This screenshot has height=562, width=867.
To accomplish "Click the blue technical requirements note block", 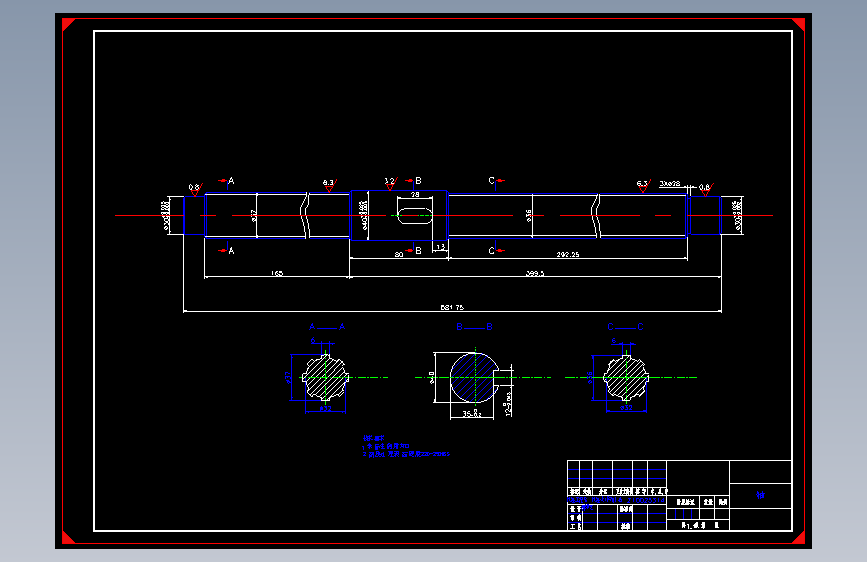I will coord(406,446).
